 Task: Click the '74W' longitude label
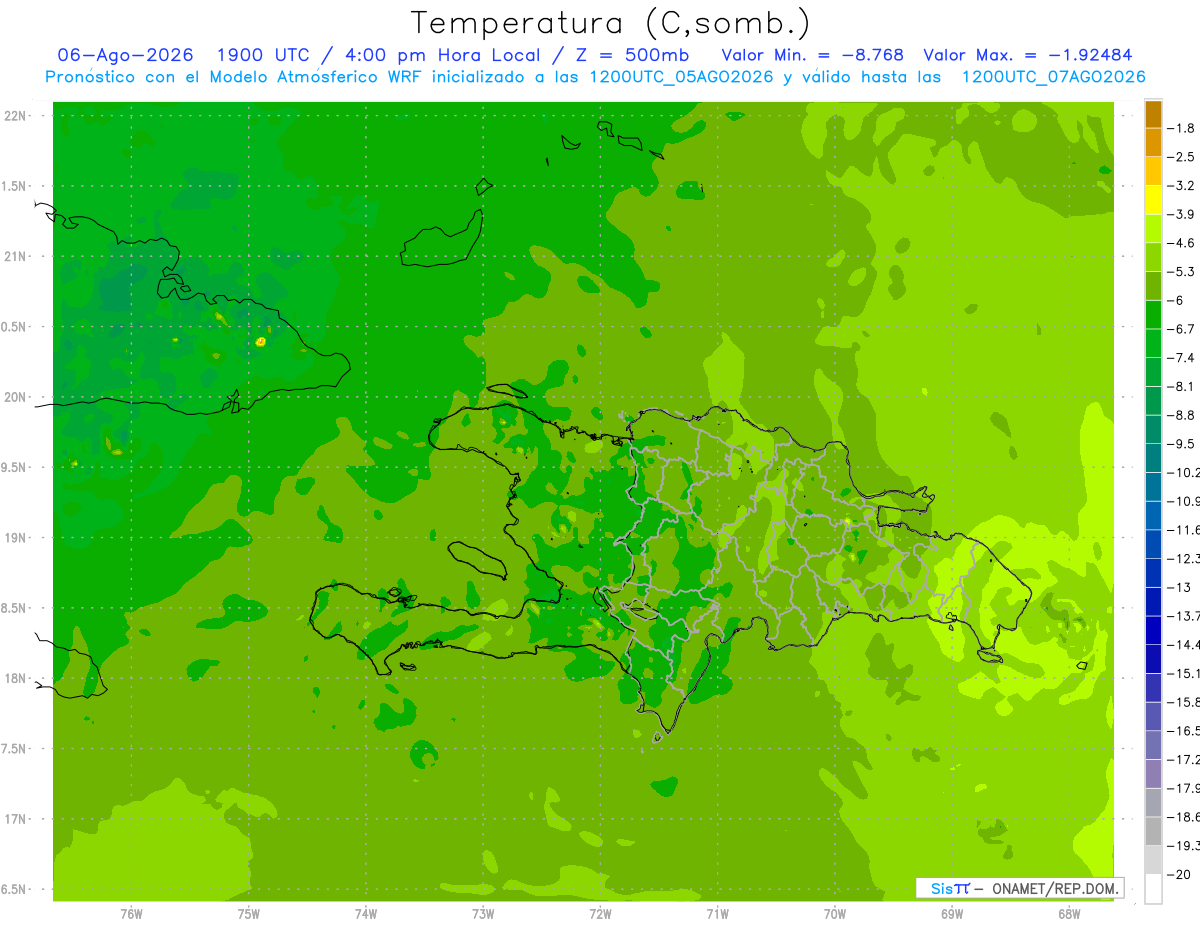(366, 914)
